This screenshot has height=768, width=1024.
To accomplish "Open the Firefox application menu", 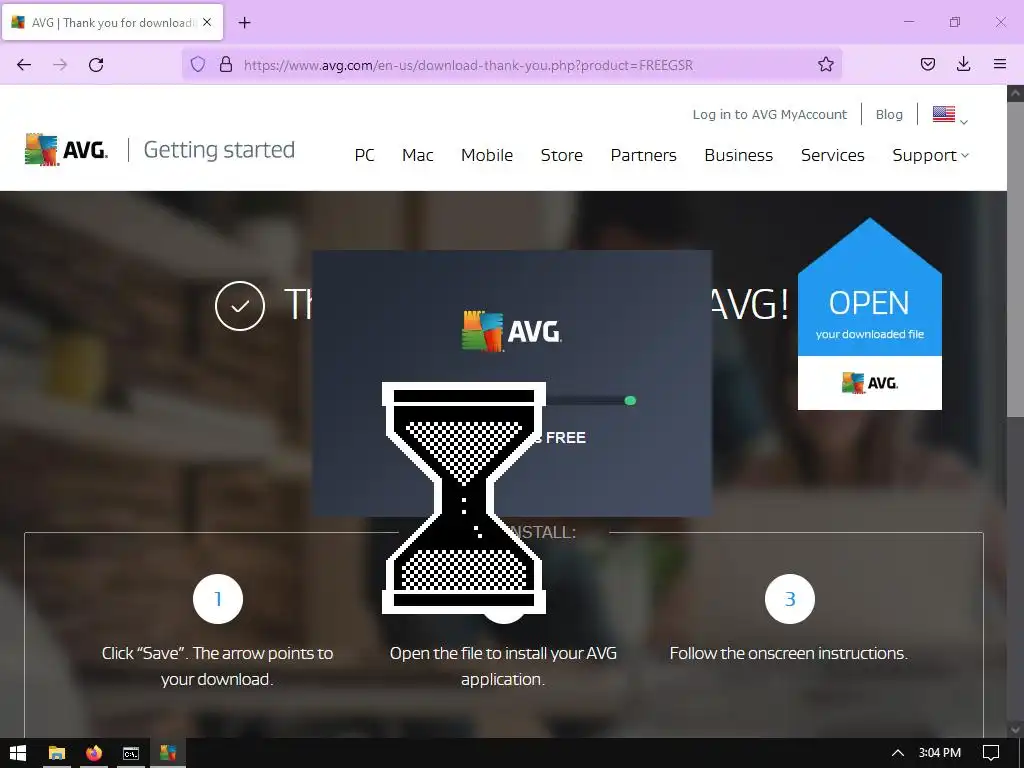I will 999,64.
